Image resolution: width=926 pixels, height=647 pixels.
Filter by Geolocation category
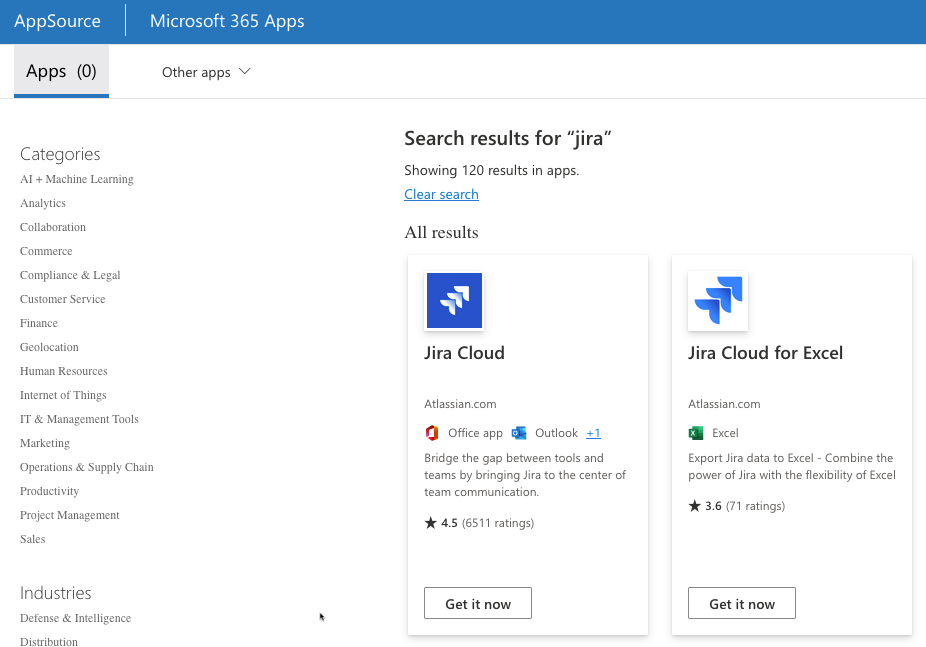pos(49,347)
